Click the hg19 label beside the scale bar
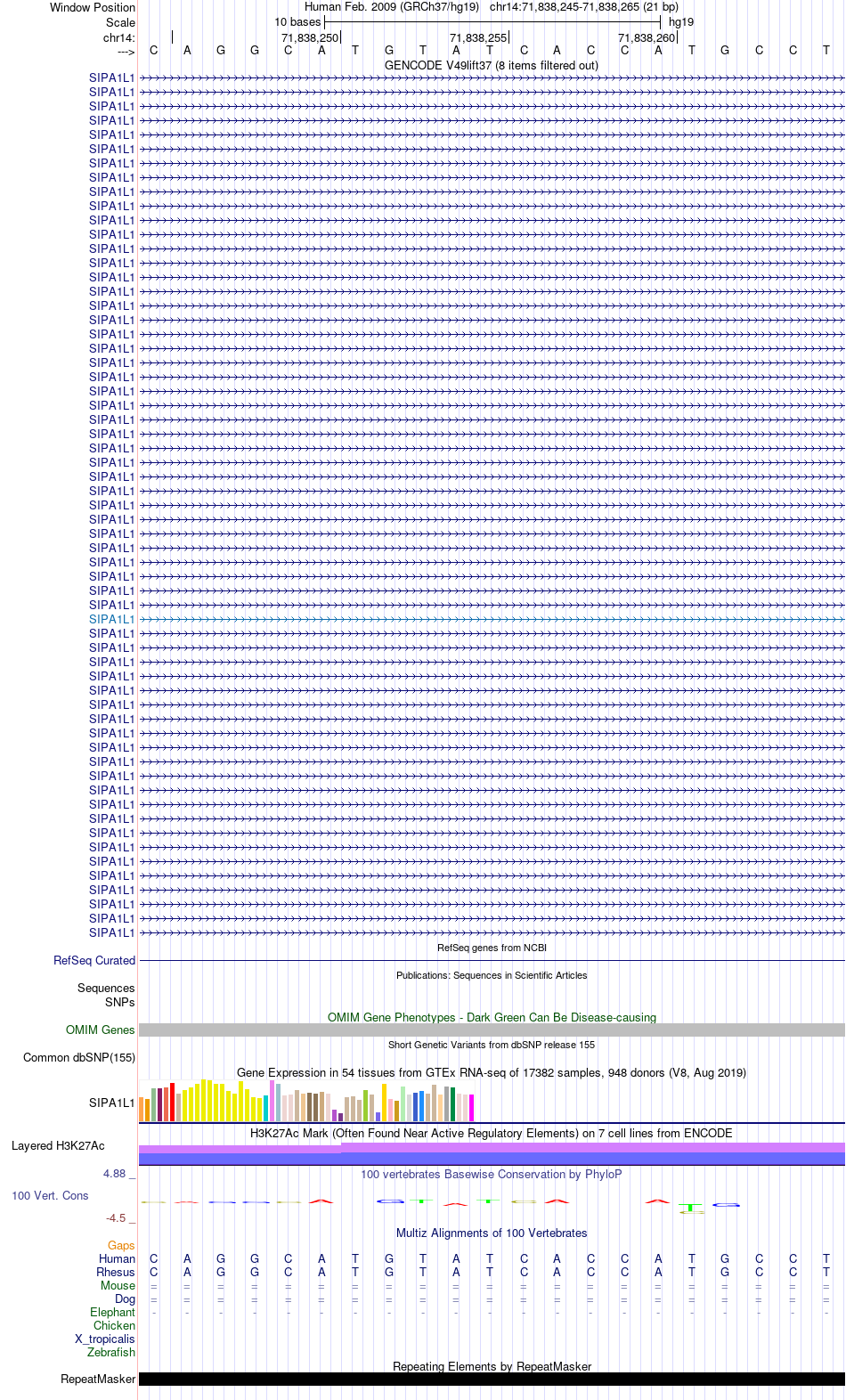The height and width of the screenshot is (1400, 846). click(x=681, y=21)
